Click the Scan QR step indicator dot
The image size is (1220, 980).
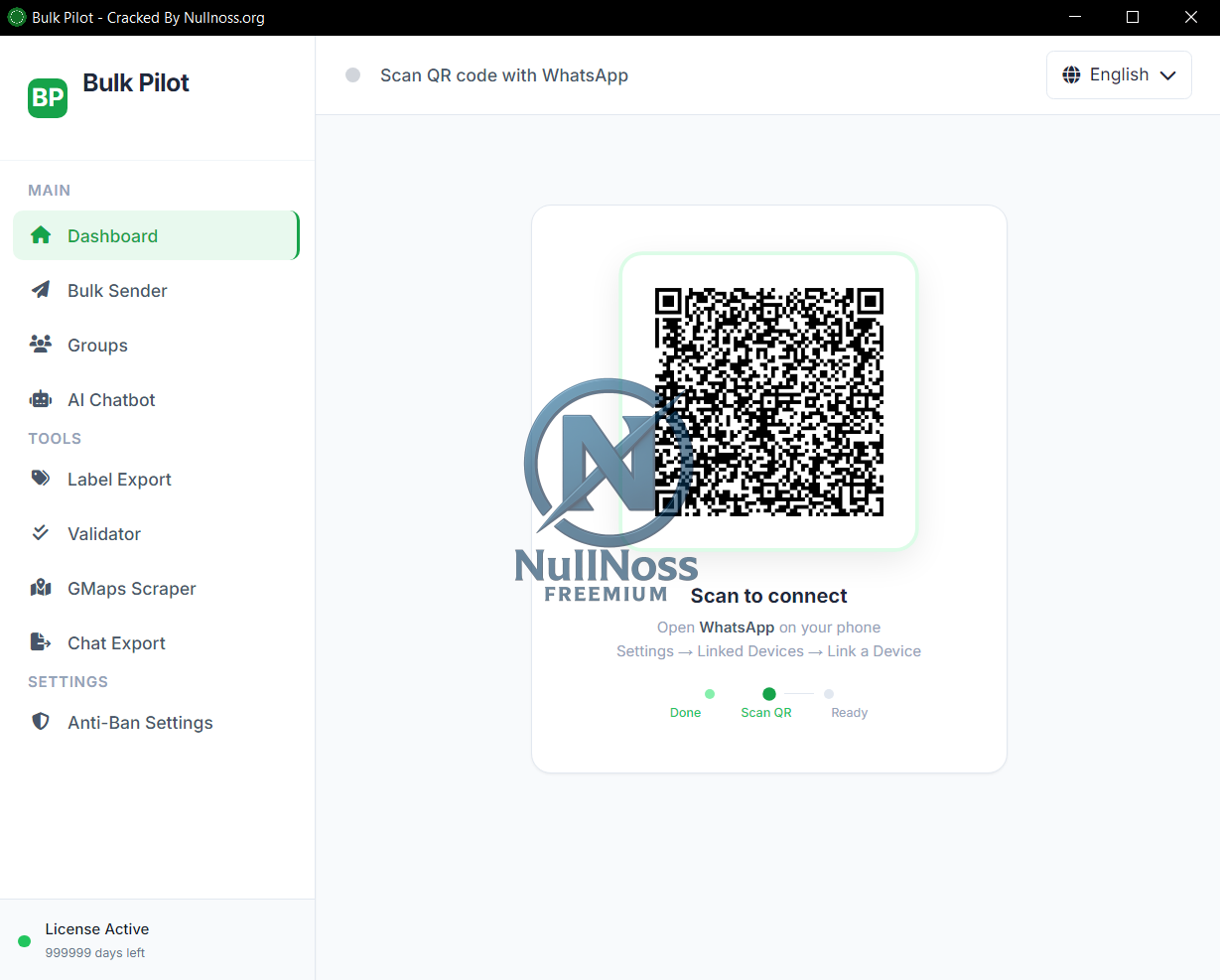(768, 694)
